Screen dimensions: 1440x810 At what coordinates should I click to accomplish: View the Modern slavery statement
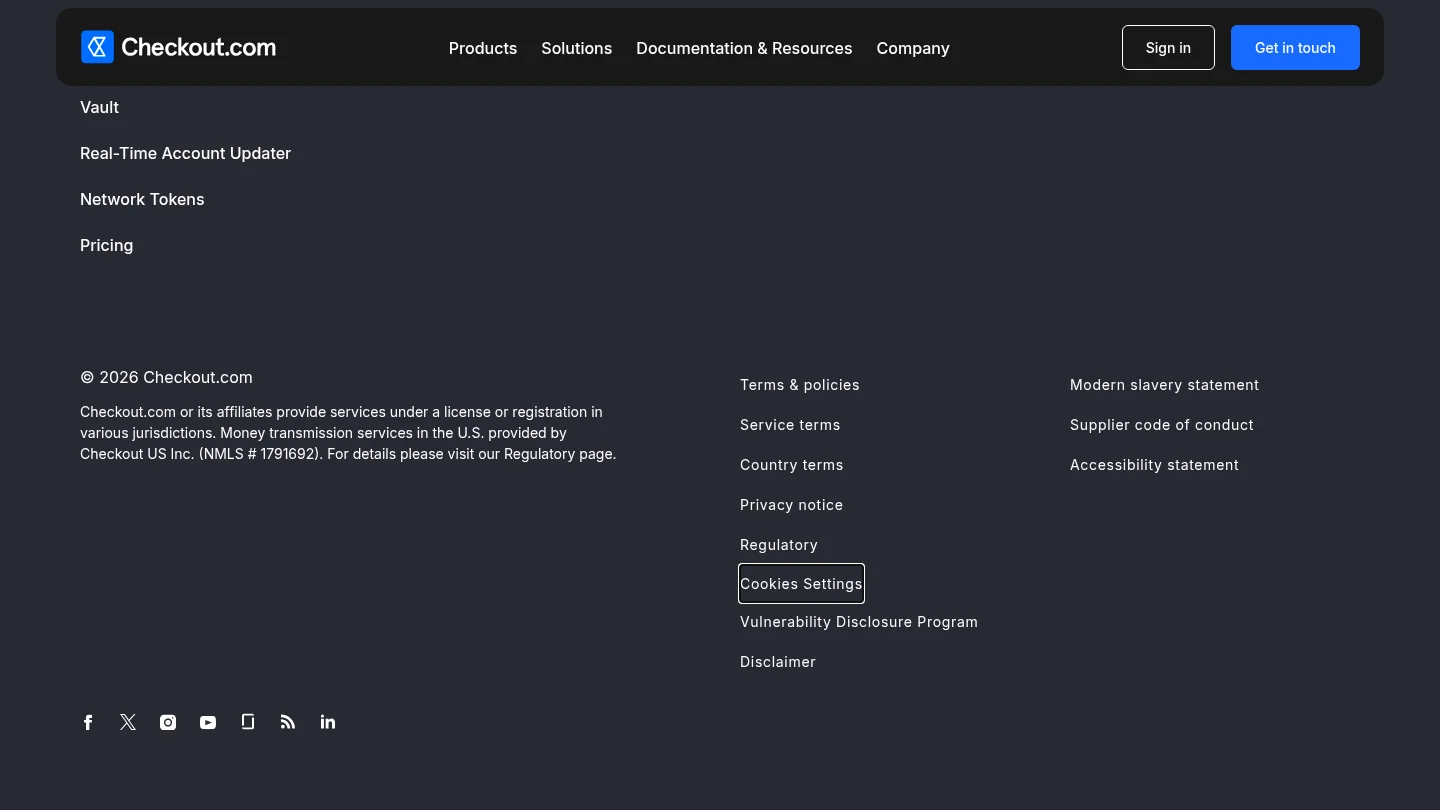point(1164,385)
